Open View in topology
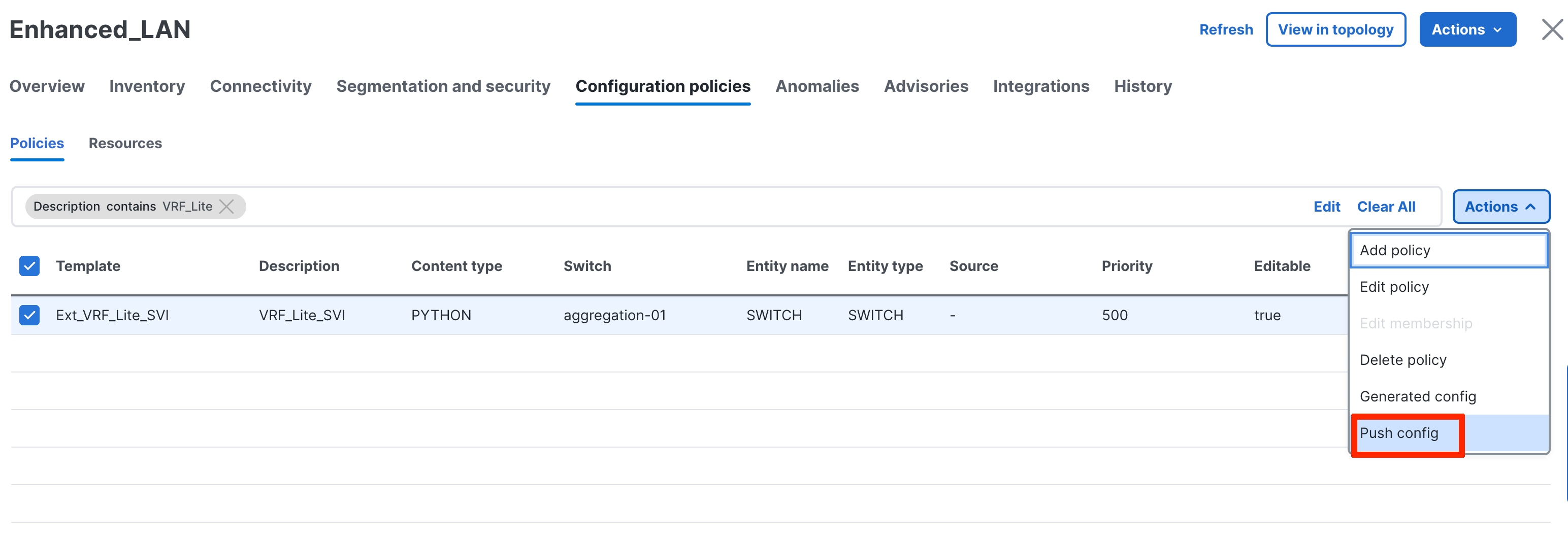Viewport: 1568px width, 542px height. pyautogui.click(x=1336, y=29)
